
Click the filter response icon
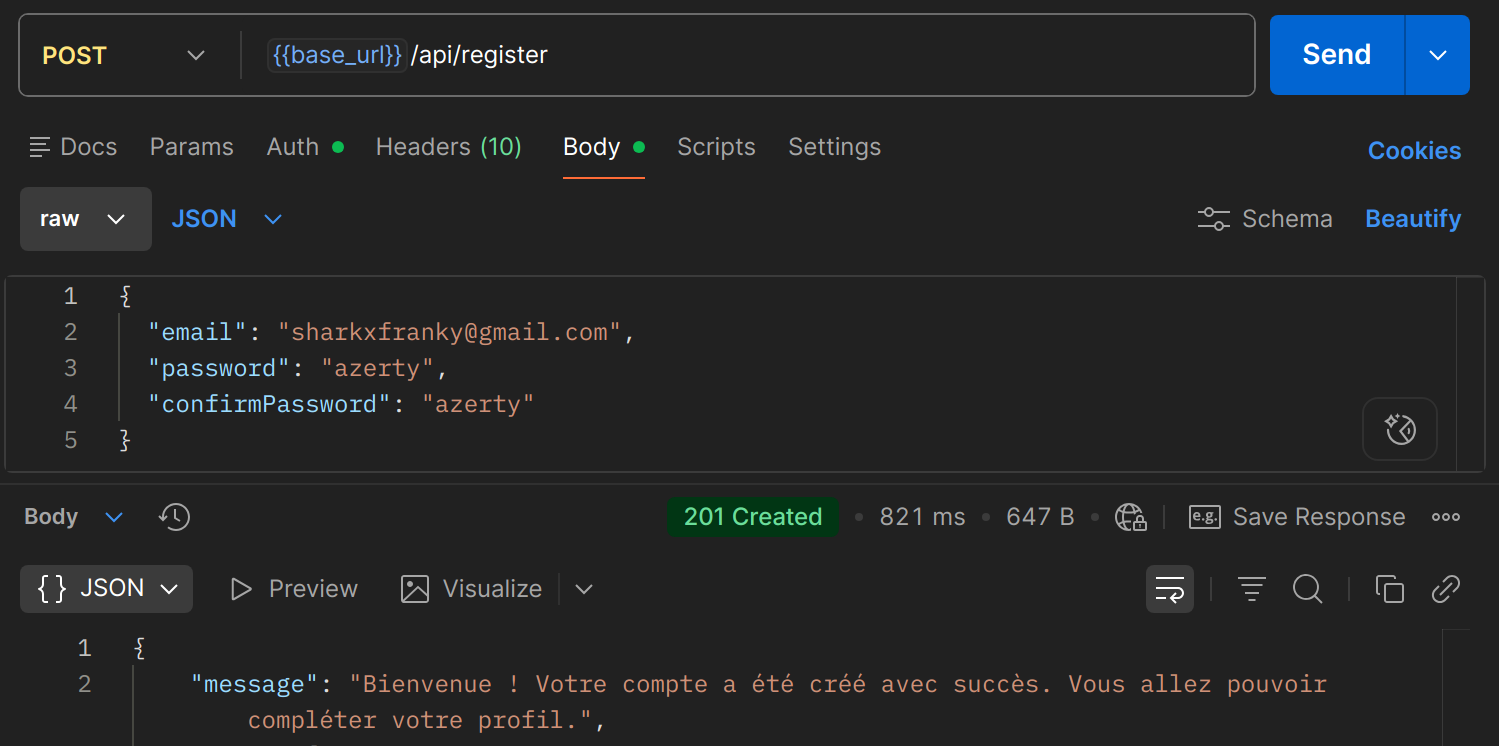1251,589
